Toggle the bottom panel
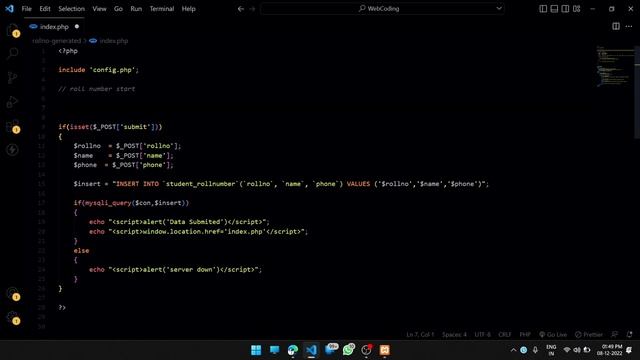The width and height of the screenshot is (640, 360). pyautogui.click(x=554, y=9)
